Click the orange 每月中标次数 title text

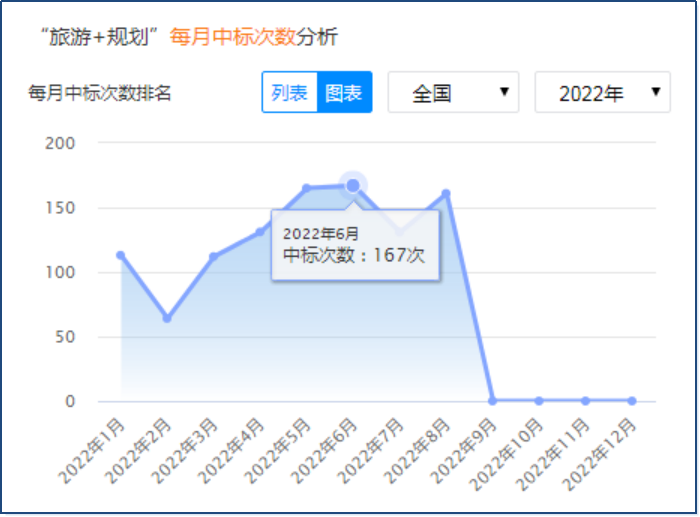[x=233, y=38]
